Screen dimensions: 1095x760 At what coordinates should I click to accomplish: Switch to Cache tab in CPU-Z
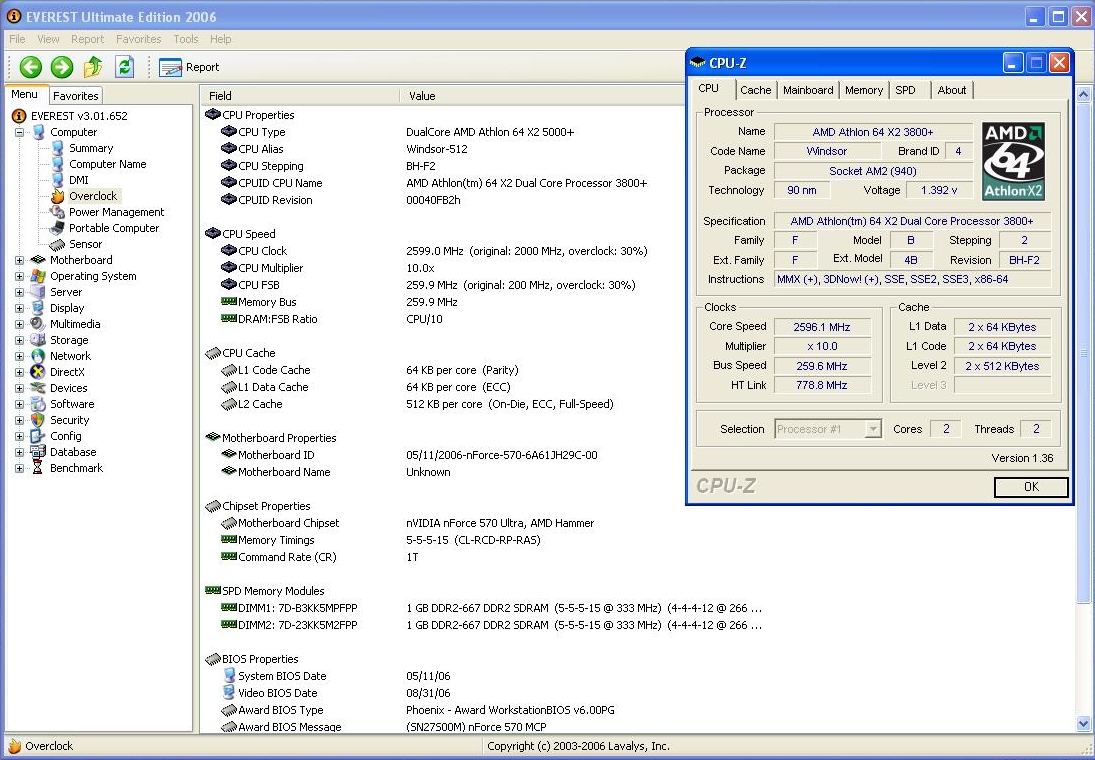756,90
